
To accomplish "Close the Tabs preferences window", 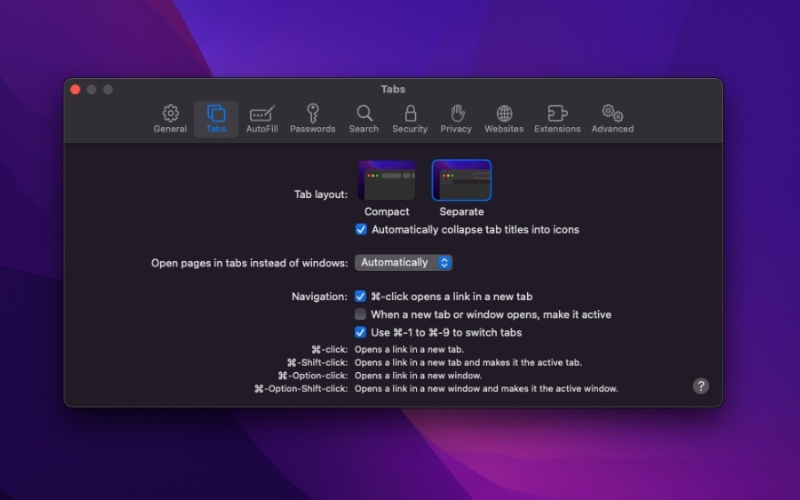I will click(75, 90).
